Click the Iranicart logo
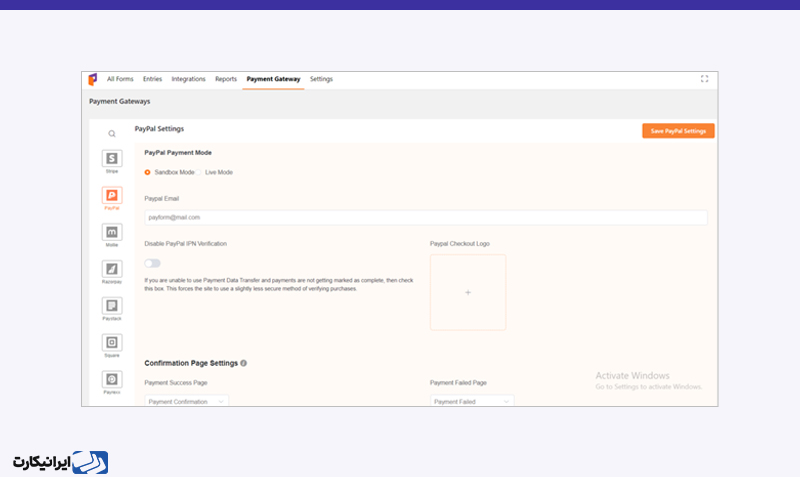 pyautogui.click(x=60, y=462)
